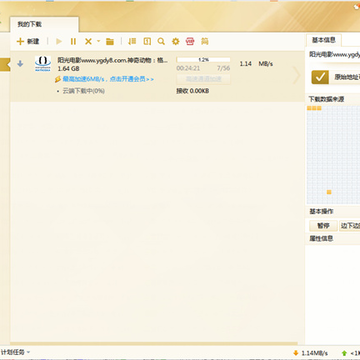Click the greyed 高速通道加速 button
This screenshot has height=360, width=360.
(x=203, y=79)
